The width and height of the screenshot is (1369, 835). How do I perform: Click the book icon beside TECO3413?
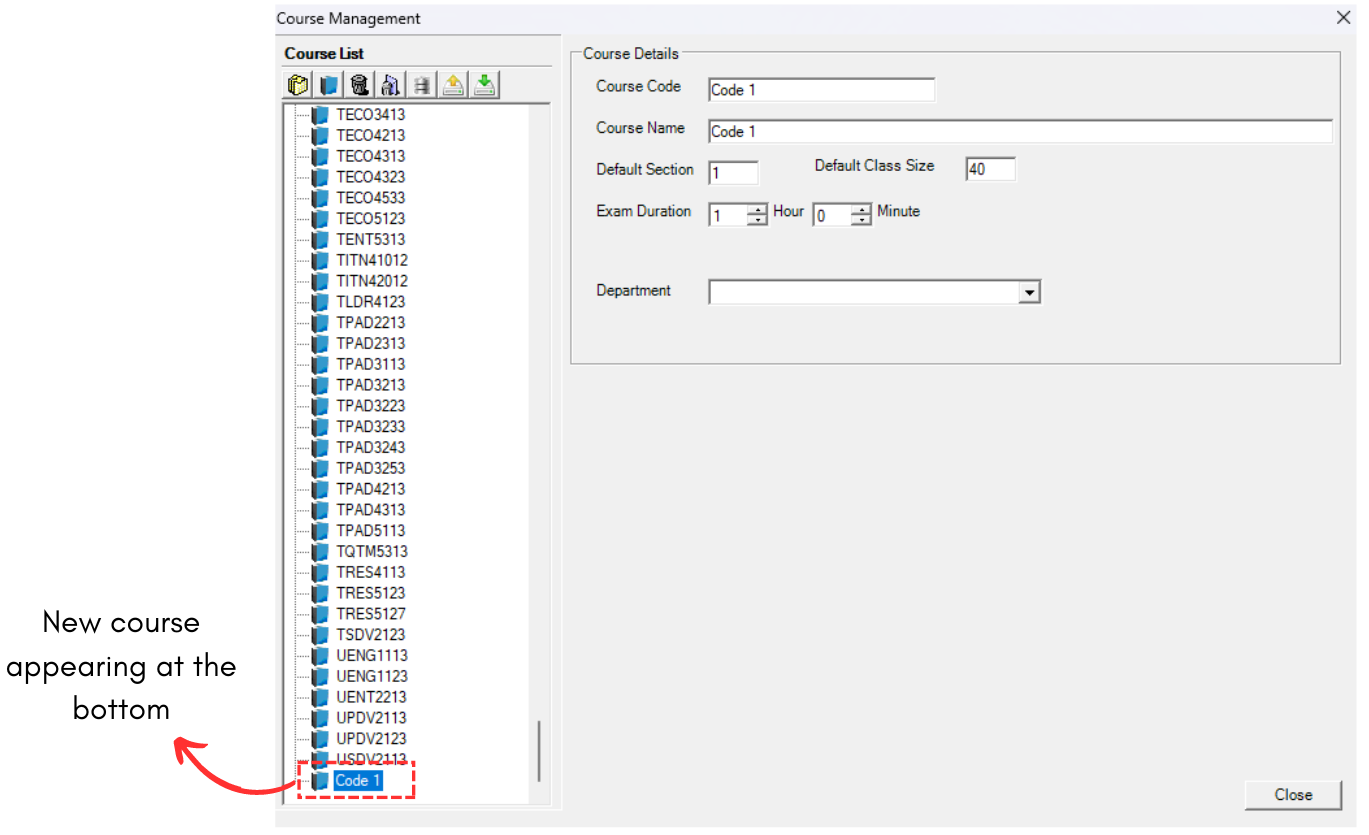coord(320,114)
